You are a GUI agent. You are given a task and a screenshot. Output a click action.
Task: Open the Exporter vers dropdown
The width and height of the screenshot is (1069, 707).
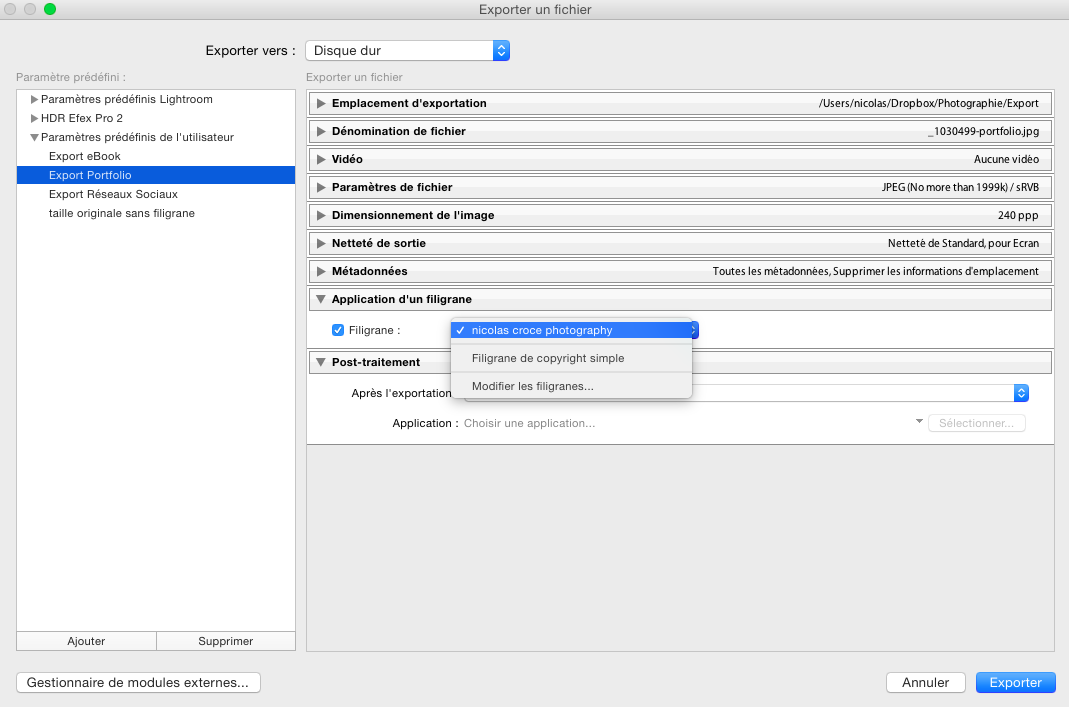point(501,50)
